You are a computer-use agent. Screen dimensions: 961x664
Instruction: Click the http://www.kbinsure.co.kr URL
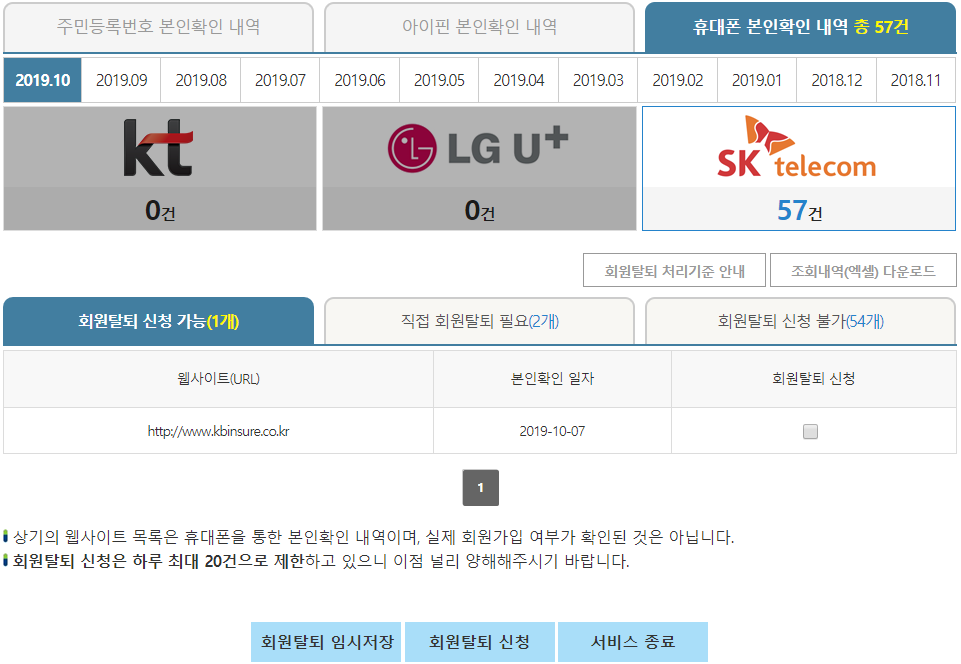coord(218,431)
